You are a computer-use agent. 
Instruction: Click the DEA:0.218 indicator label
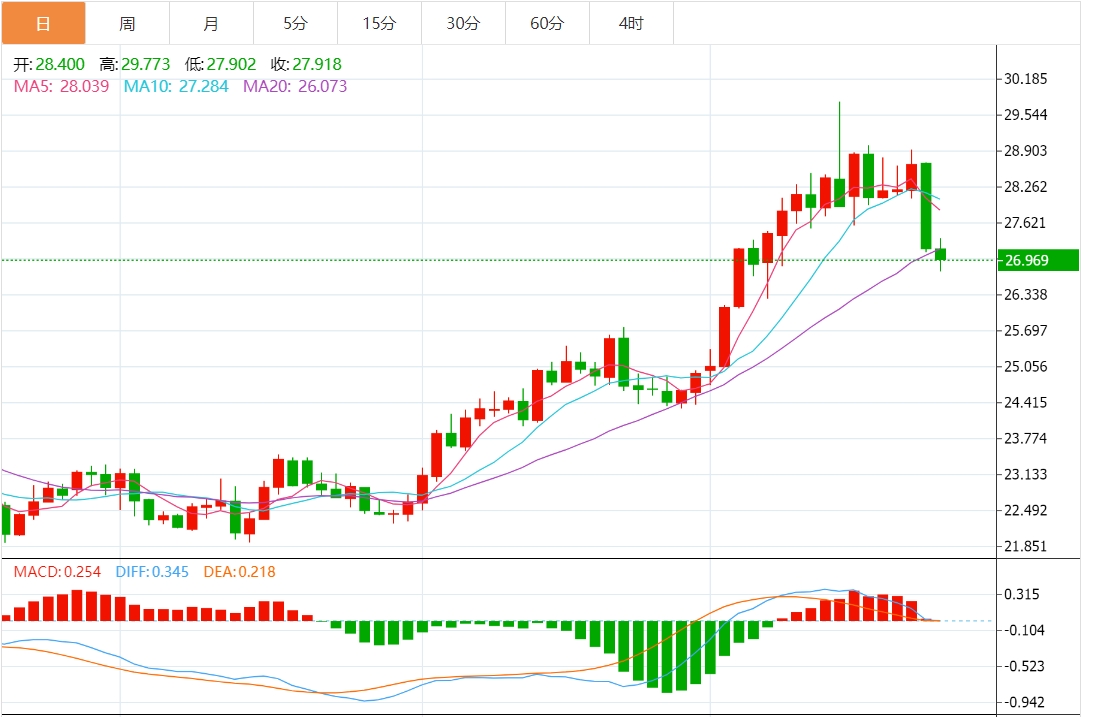[x=239, y=572]
